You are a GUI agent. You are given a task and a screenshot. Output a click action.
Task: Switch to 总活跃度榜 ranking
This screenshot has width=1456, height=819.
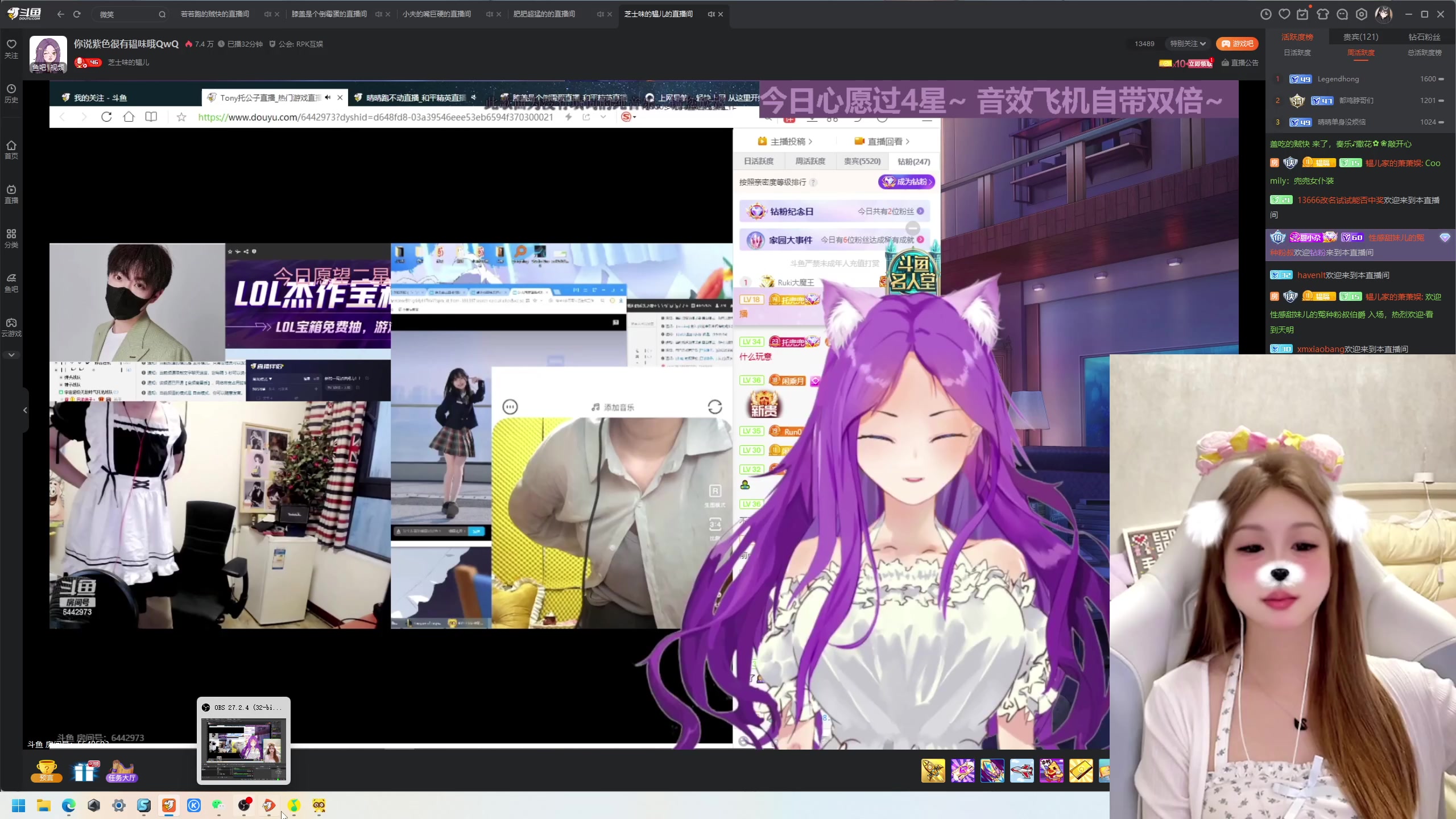1424,53
